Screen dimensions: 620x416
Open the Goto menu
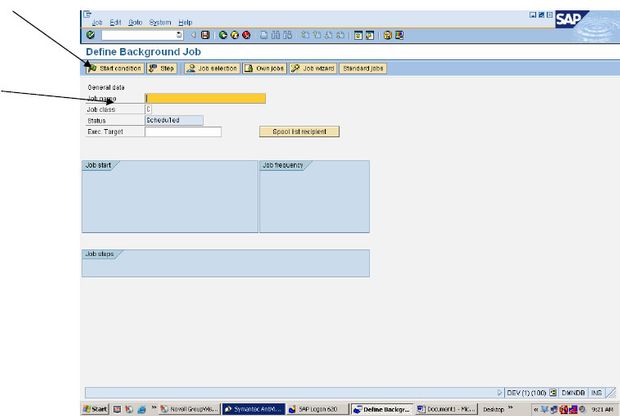click(135, 23)
